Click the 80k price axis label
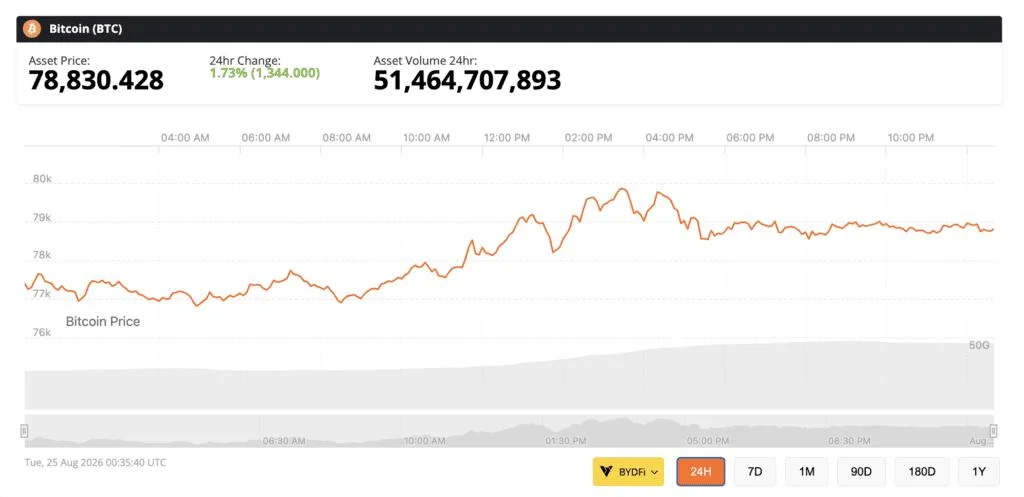This screenshot has width=1024, height=497. [42, 180]
